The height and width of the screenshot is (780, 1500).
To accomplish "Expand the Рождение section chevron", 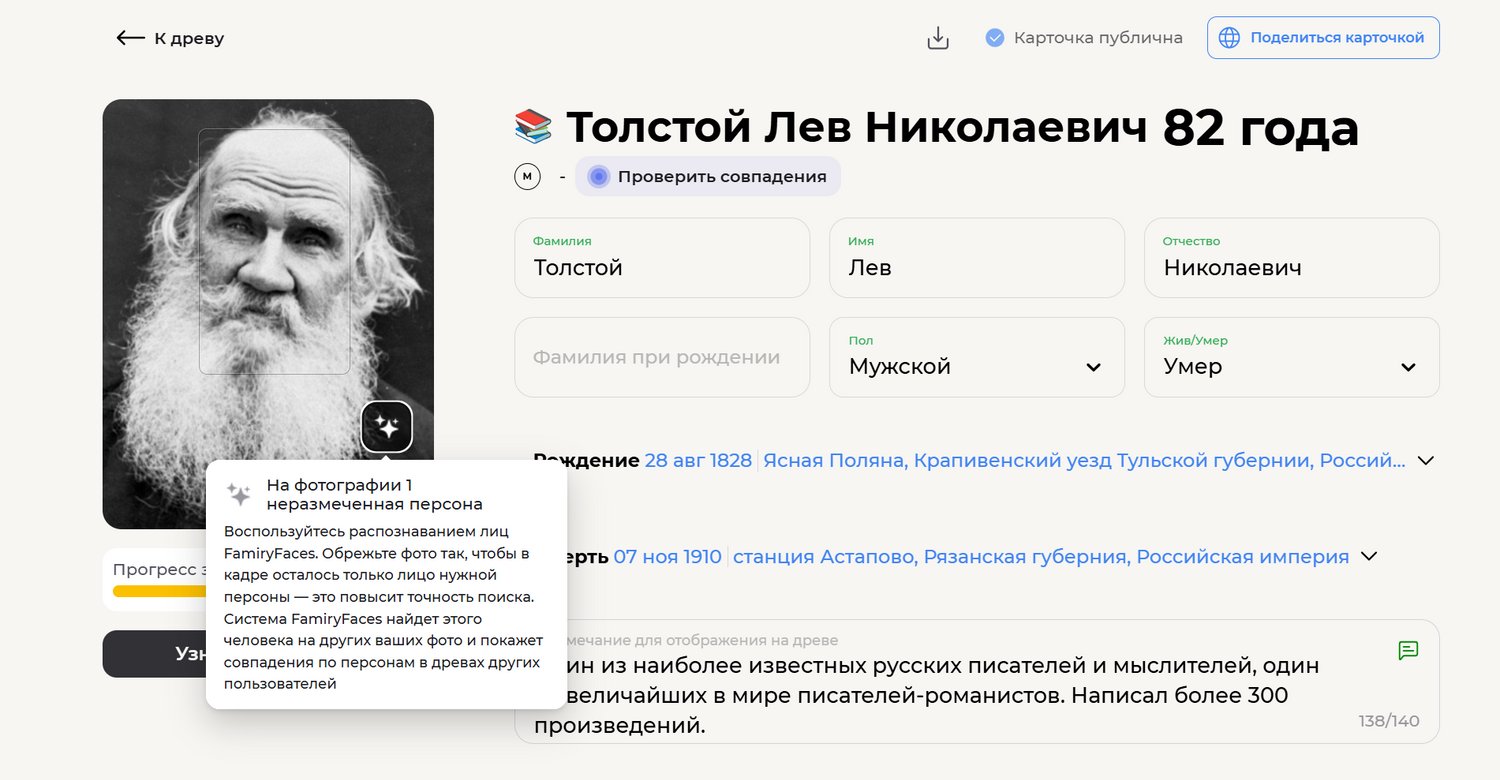I will (x=1426, y=461).
